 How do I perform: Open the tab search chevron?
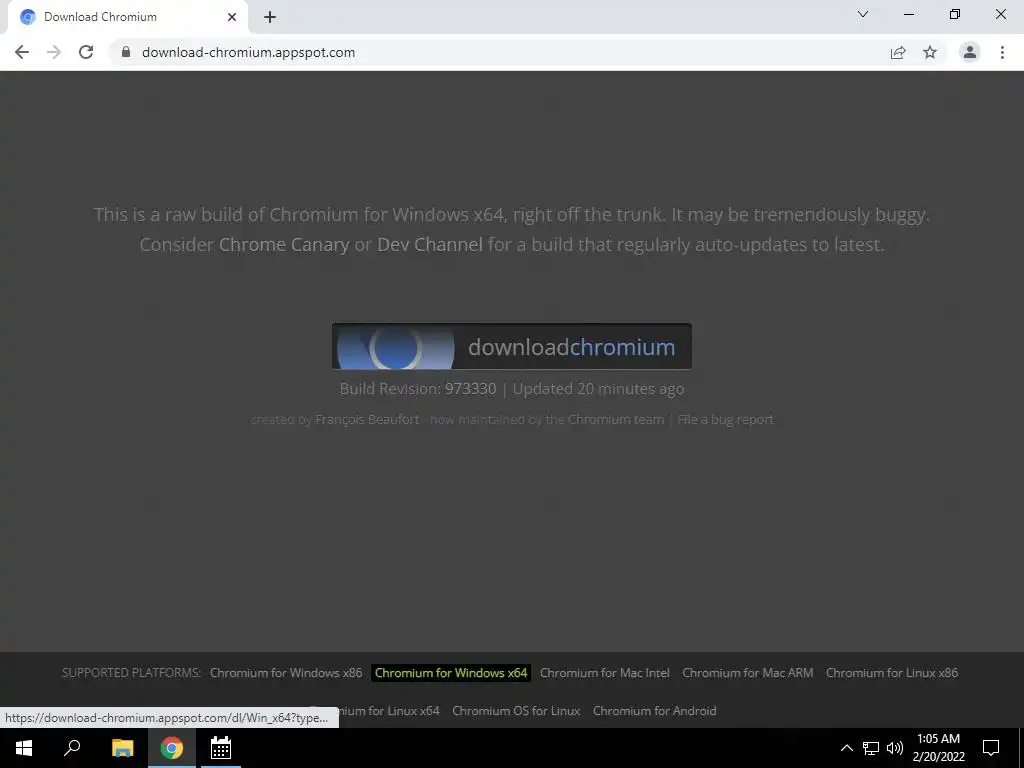863,14
